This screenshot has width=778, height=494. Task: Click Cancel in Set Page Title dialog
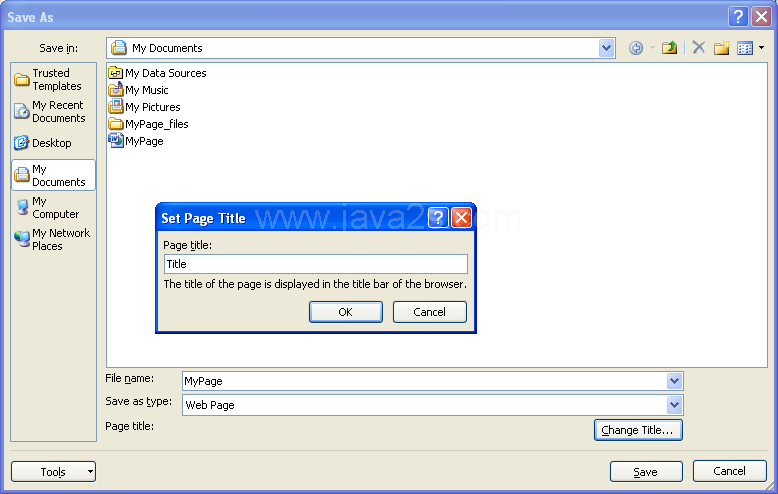(430, 312)
